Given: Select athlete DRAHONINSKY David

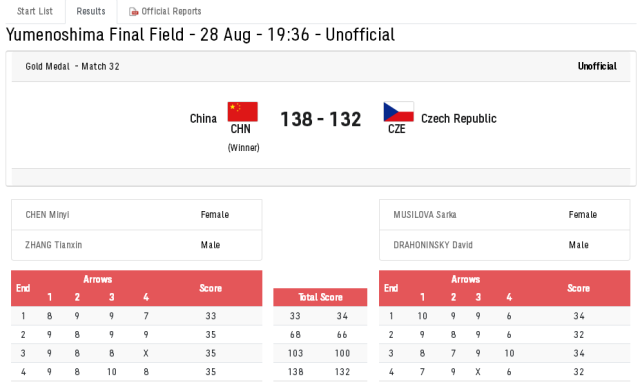Looking at the screenshot, I should (x=433, y=245).
